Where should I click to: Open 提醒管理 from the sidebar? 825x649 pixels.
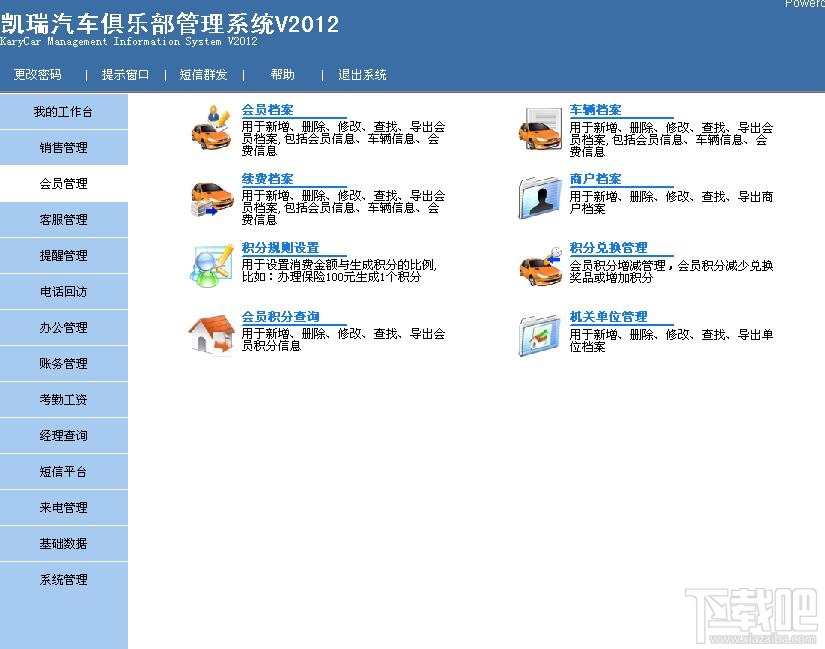pyautogui.click(x=64, y=255)
